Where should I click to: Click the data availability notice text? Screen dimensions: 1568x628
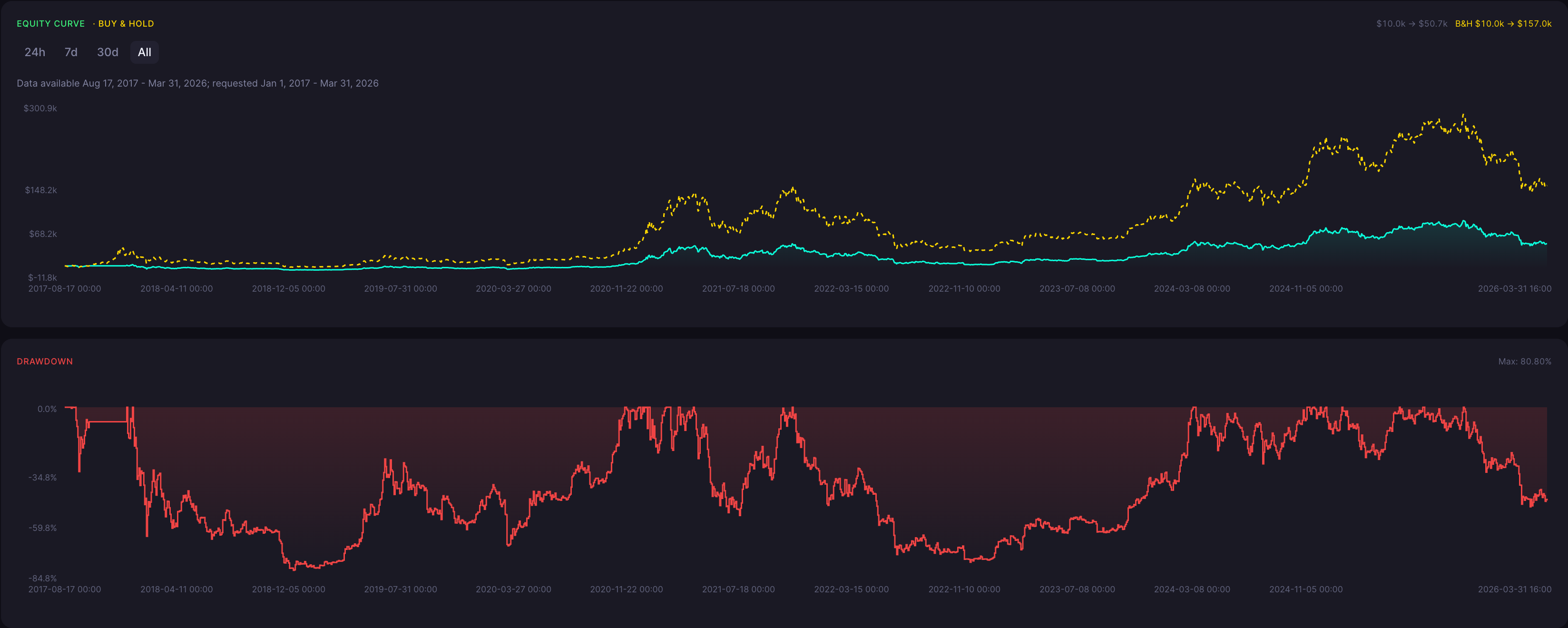click(197, 83)
